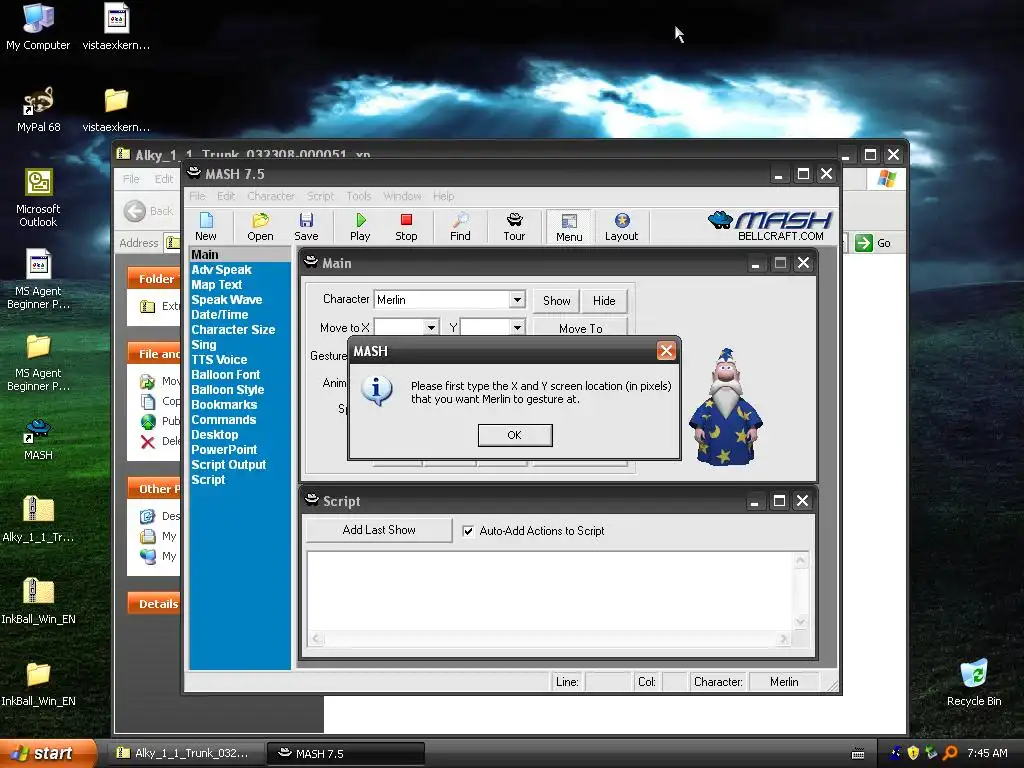Viewport: 1024px width, 768px height.
Task: Click the magnifier icon in system tray
Action: [x=950, y=753]
